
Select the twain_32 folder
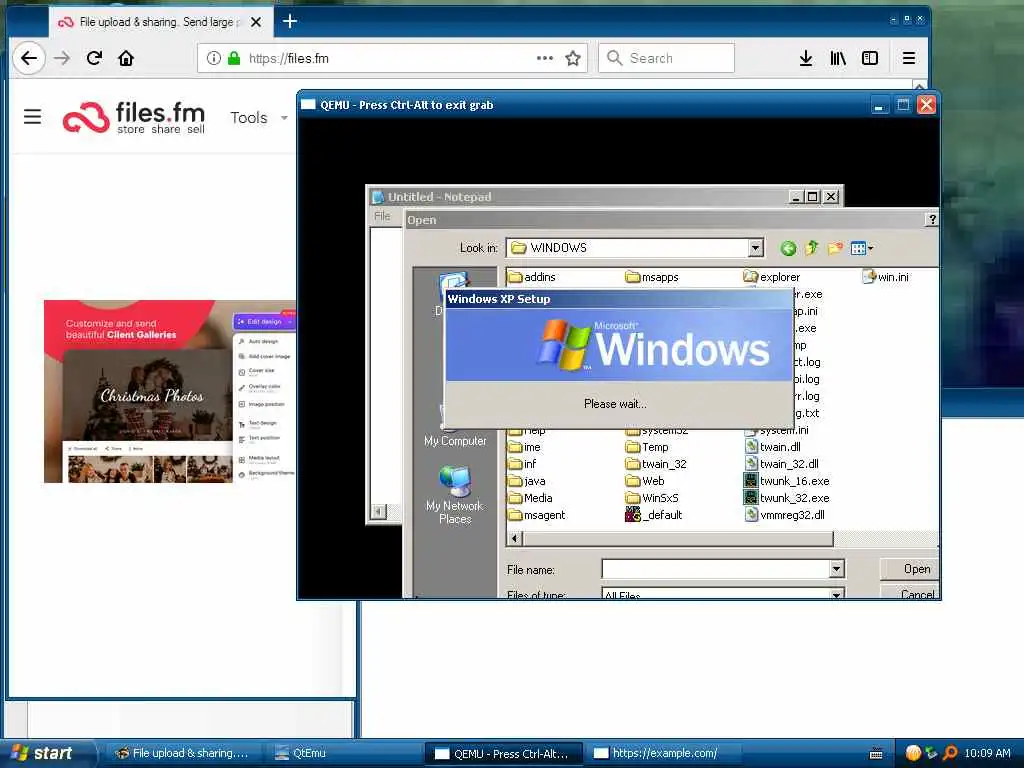click(656, 464)
